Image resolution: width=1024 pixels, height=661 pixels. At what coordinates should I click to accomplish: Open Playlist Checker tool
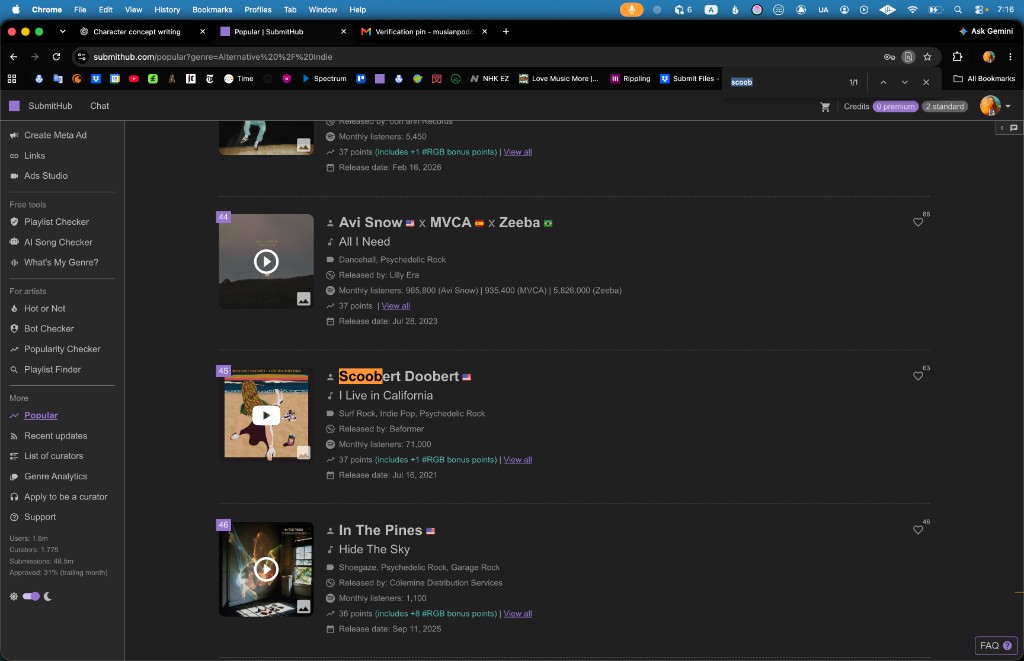pos(56,222)
